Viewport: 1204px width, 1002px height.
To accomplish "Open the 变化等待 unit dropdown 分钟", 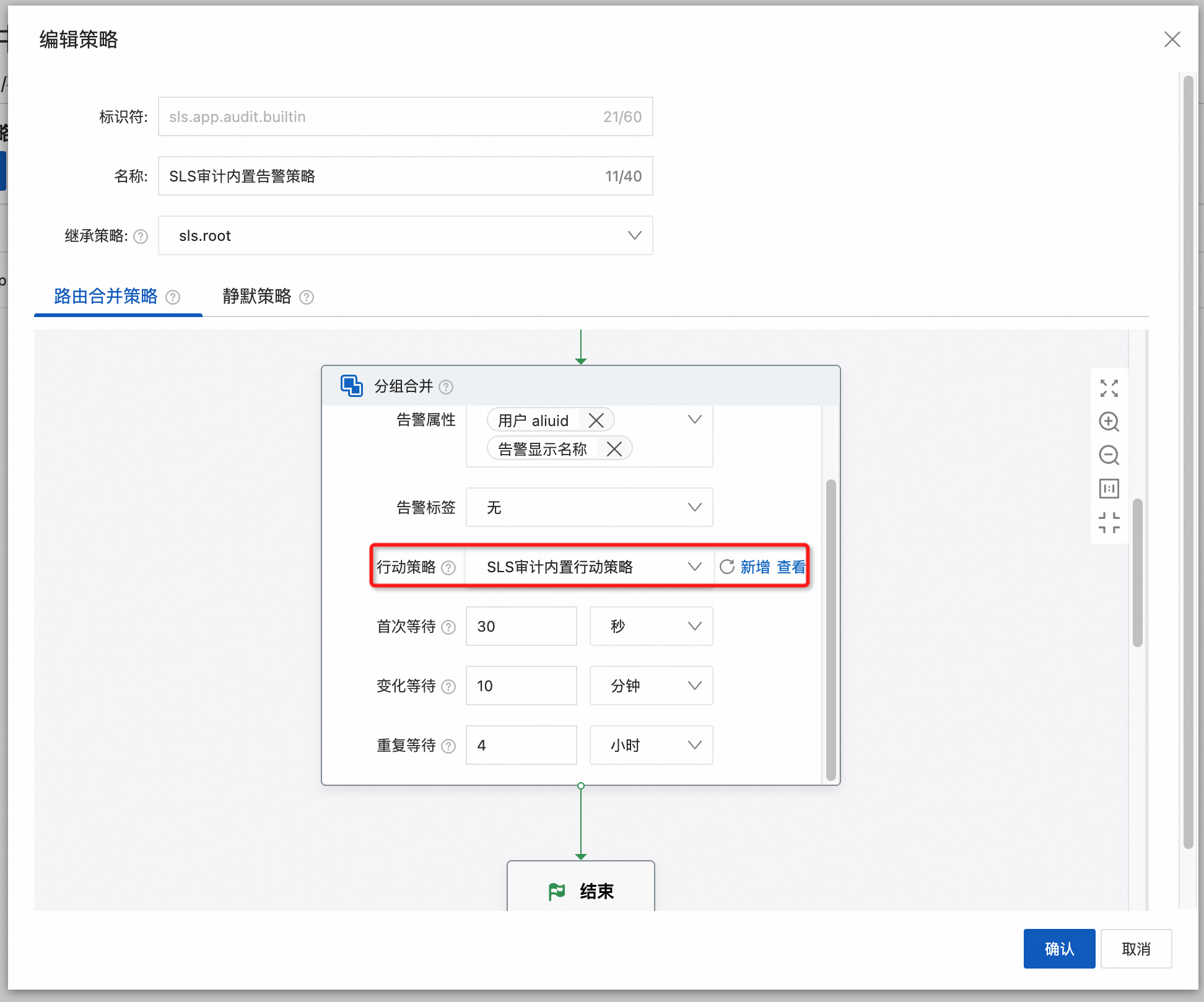I will 652,686.
